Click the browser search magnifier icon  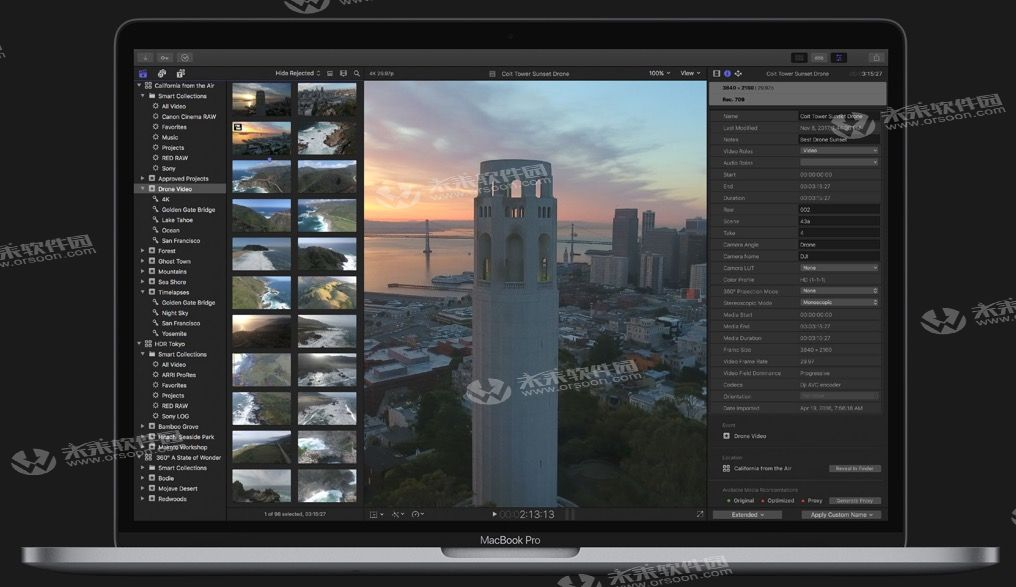coord(356,74)
